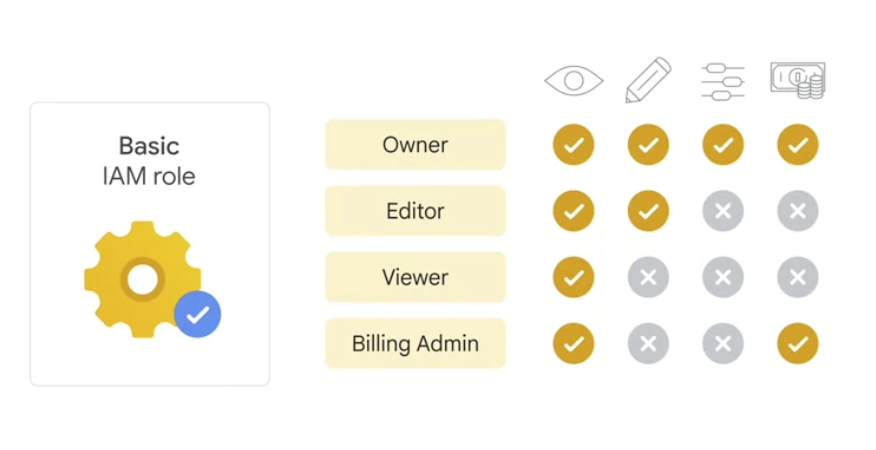Click the yellow gear icon
The width and height of the screenshot is (876, 450).
[x=143, y=280]
